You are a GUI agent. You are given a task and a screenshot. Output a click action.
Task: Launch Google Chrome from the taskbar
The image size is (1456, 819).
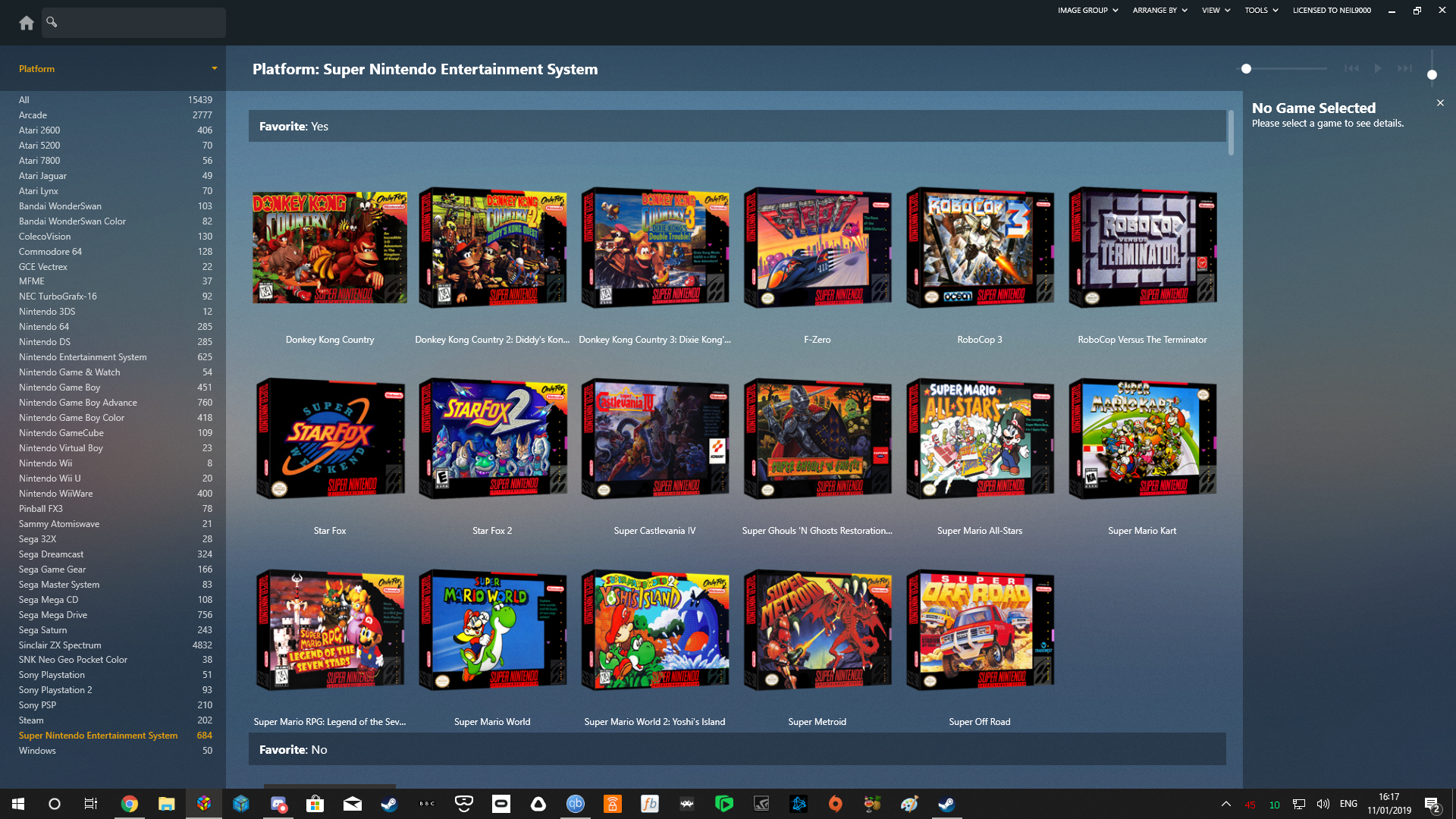pyautogui.click(x=130, y=804)
